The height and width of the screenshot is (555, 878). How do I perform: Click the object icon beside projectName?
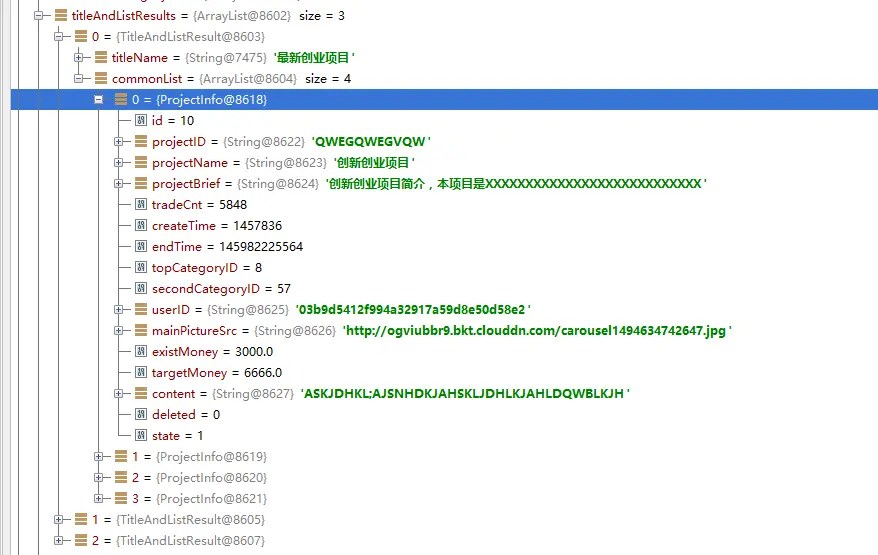click(x=141, y=162)
